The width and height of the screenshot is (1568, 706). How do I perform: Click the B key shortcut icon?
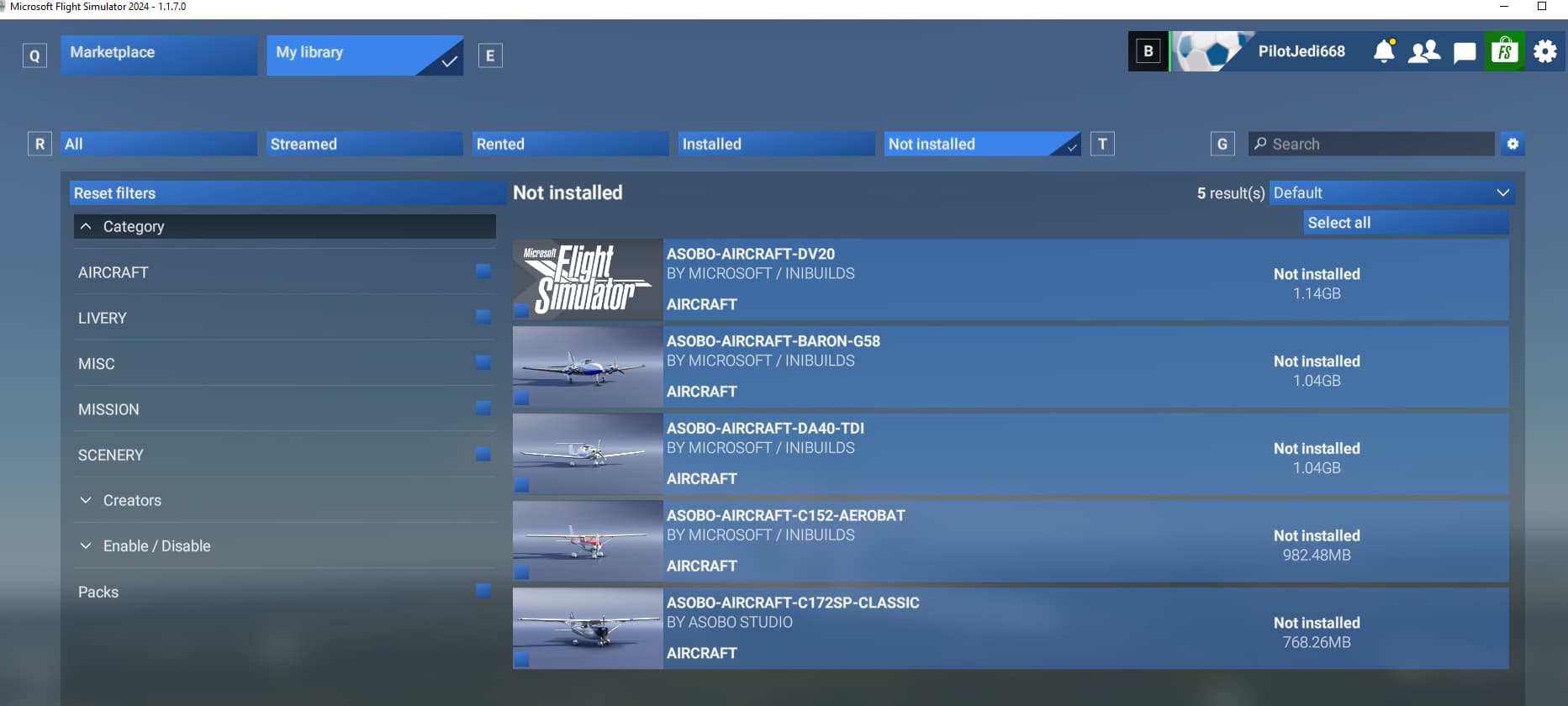point(1148,51)
